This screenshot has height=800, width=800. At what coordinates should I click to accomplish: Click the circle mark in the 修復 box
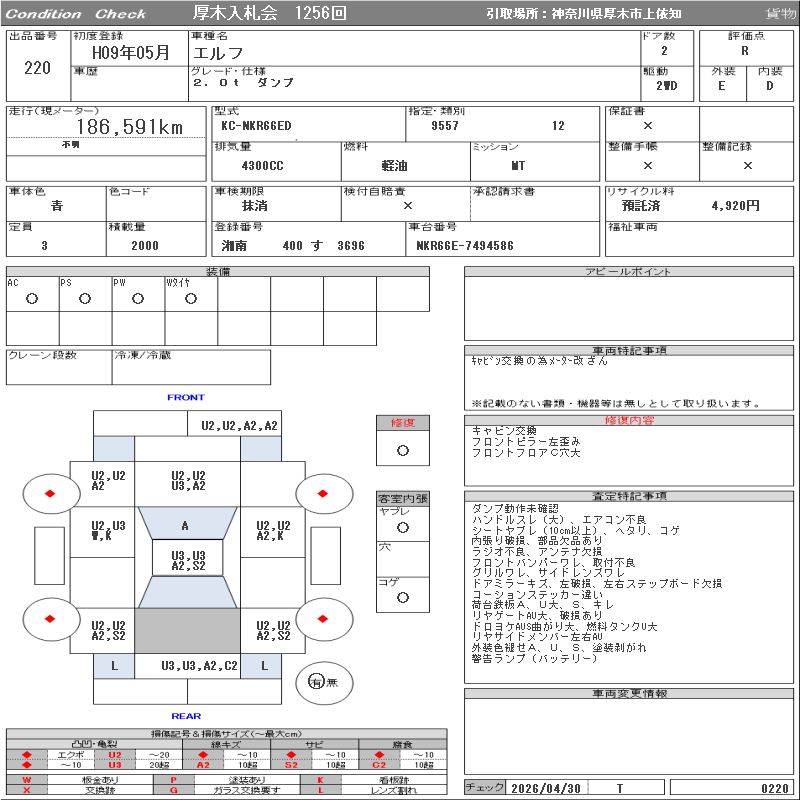click(403, 451)
